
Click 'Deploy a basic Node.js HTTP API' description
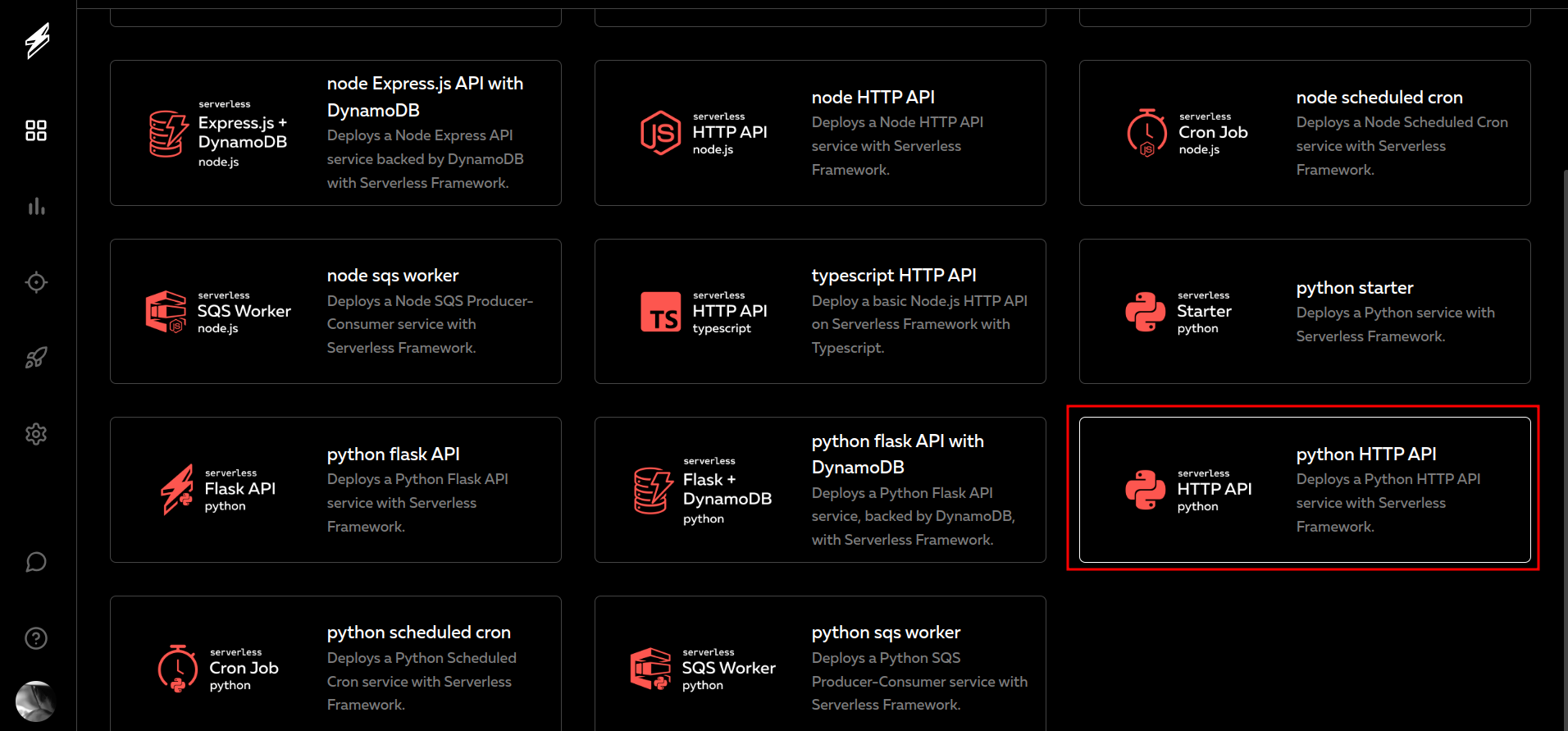coord(919,324)
